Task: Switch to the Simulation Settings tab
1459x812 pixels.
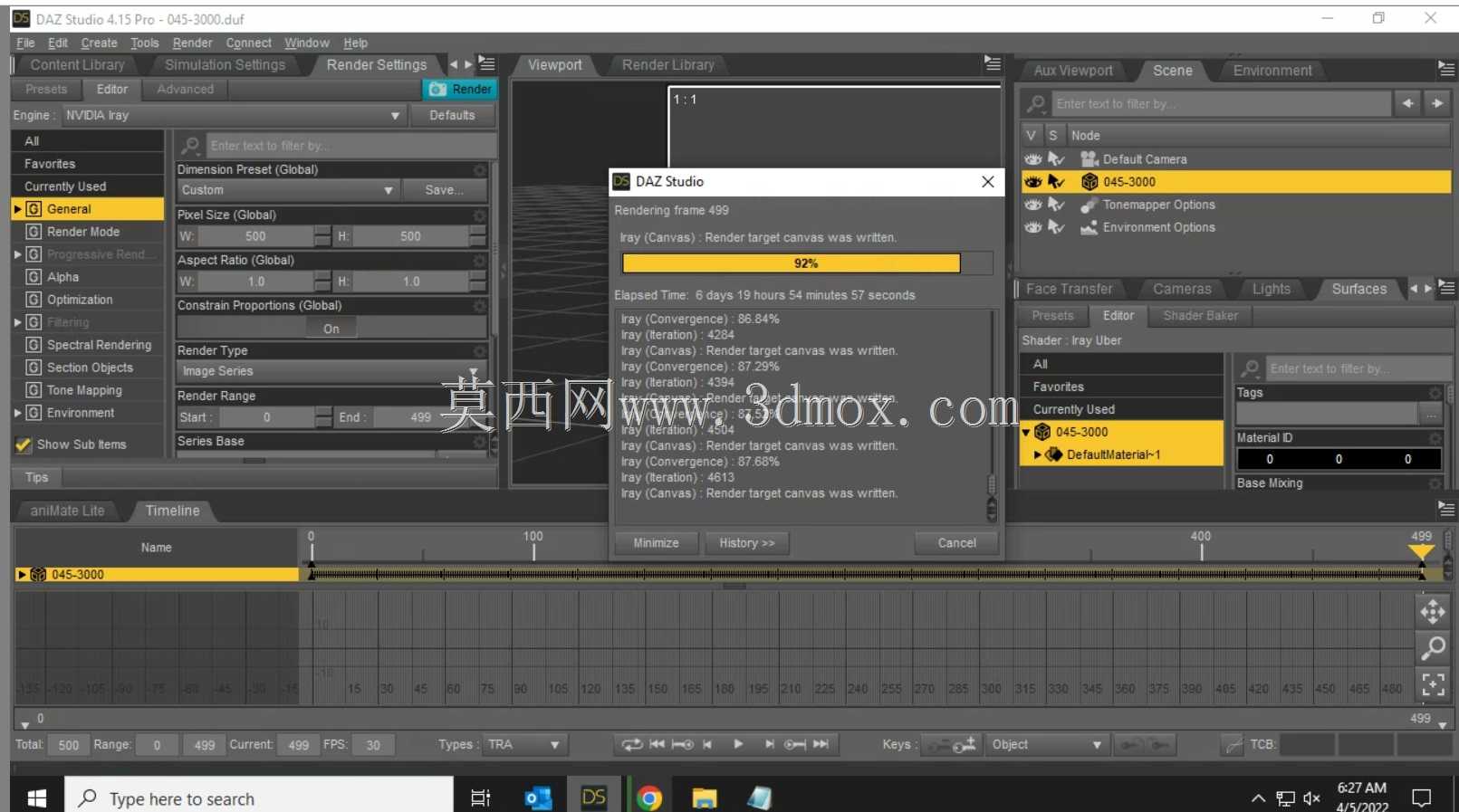Action: 225,64
